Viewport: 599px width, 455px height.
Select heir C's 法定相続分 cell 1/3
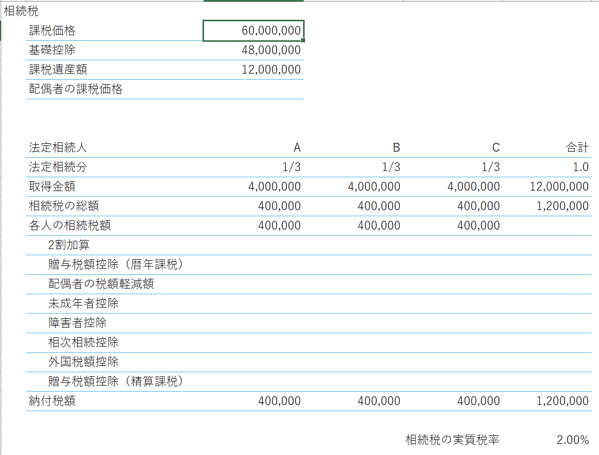tap(453, 167)
